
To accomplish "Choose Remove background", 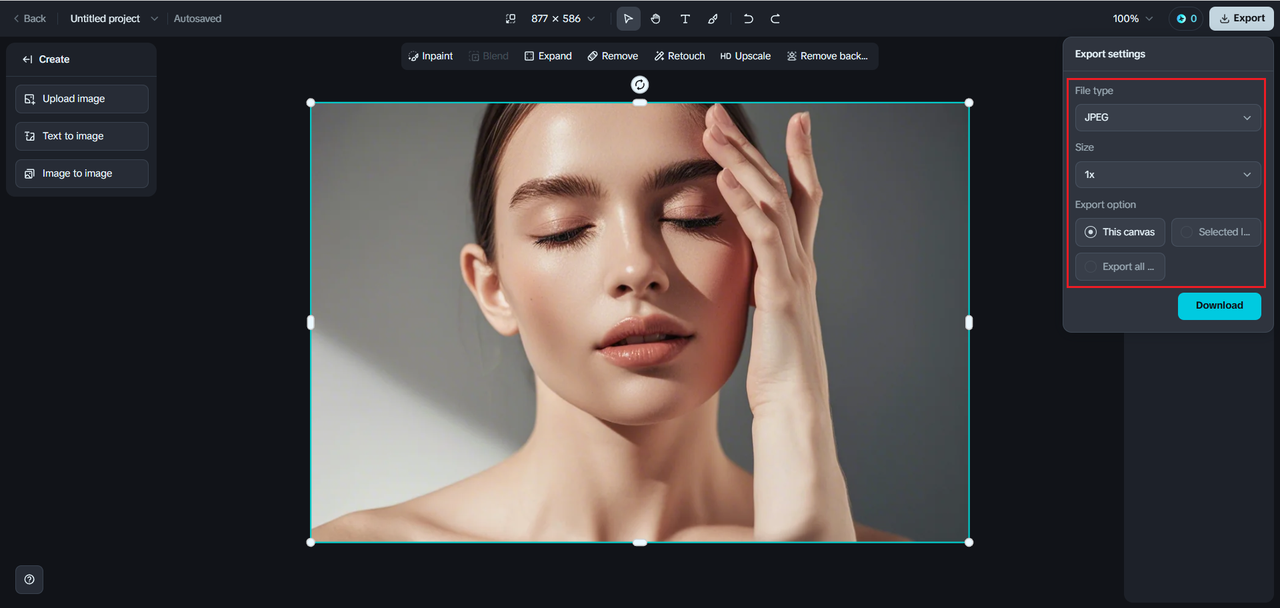I will (x=828, y=56).
